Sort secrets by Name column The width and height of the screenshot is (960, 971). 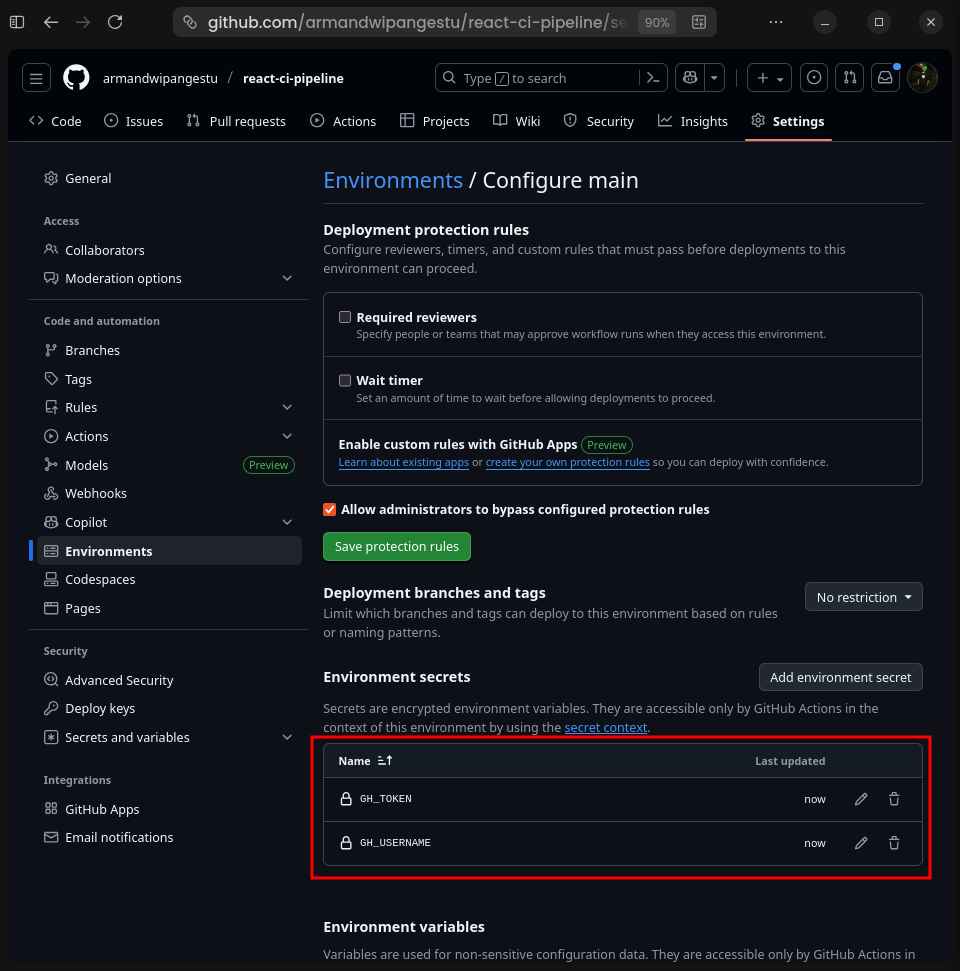(x=365, y=760)
